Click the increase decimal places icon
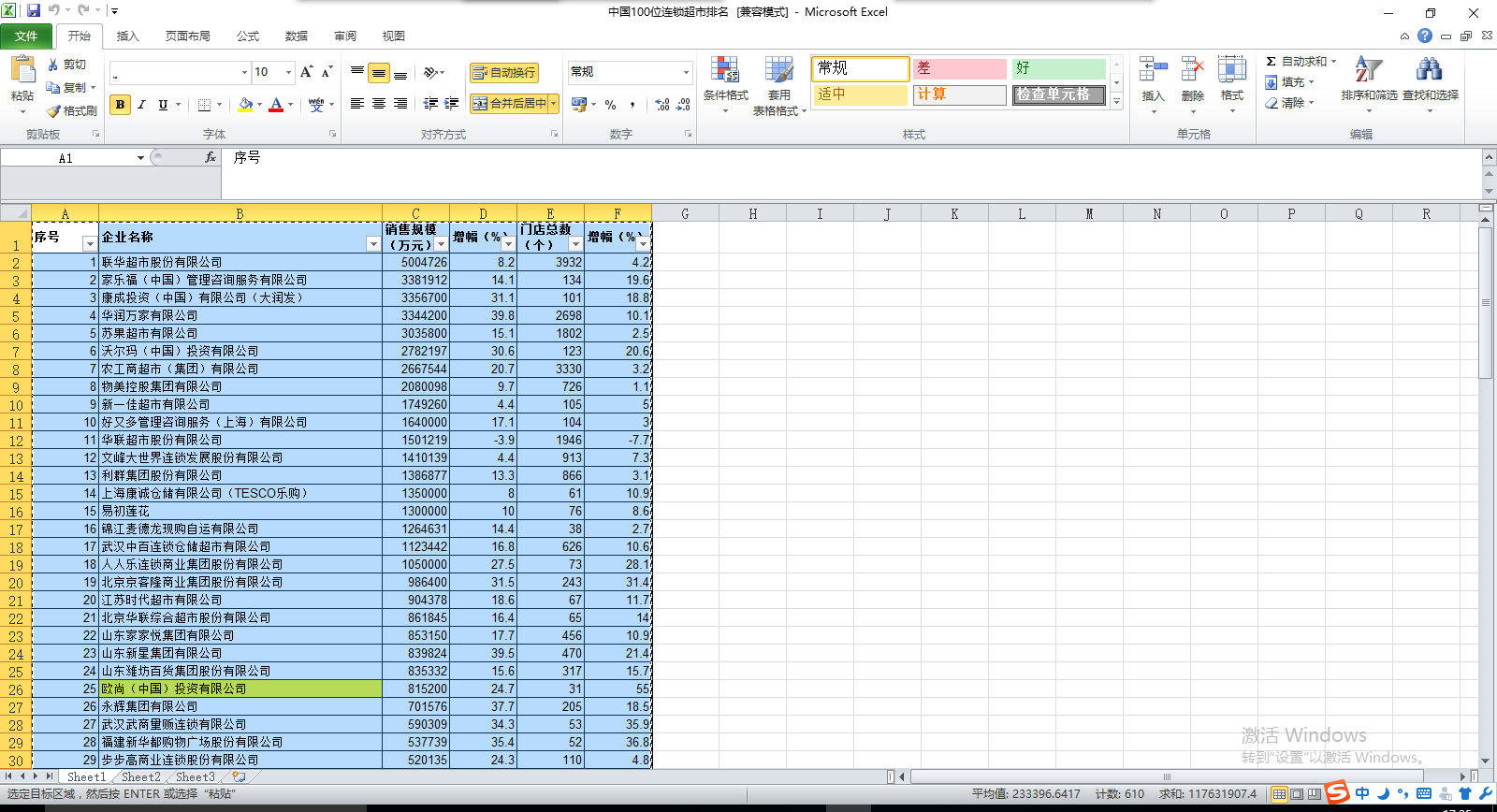1497x812 pixels. pos(662,105)
